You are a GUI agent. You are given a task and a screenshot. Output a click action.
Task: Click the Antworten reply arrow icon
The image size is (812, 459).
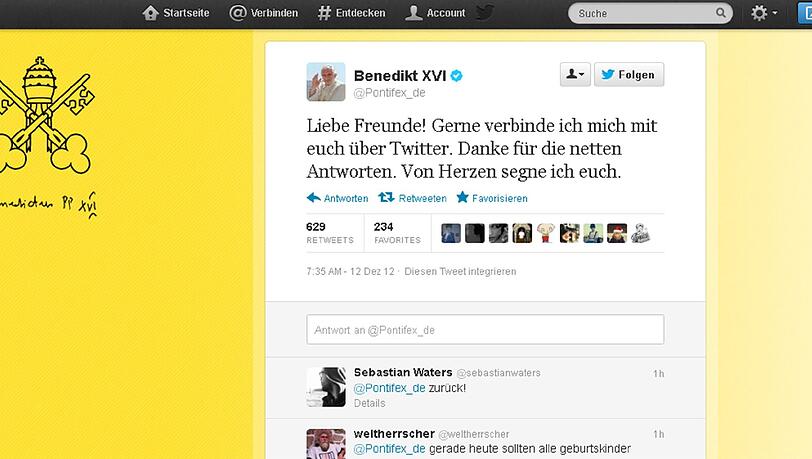313,197
